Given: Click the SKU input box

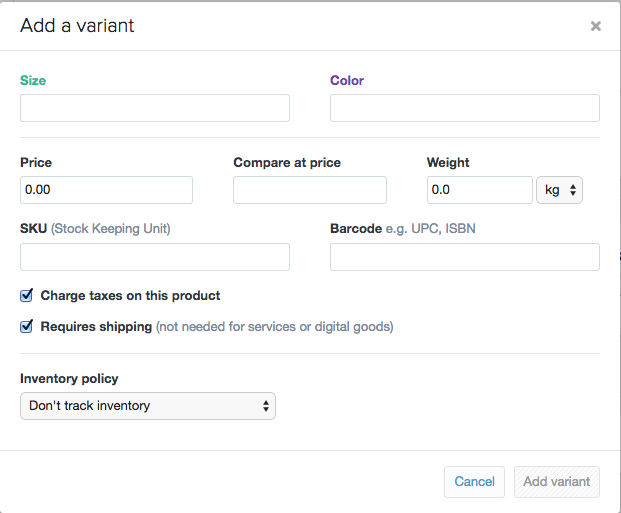Looking at the screenshot, I should [x=155, y=257].
